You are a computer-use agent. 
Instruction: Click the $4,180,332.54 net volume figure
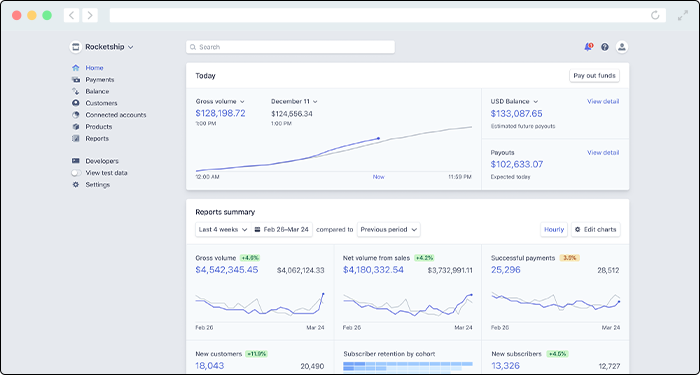coord(373,270)
